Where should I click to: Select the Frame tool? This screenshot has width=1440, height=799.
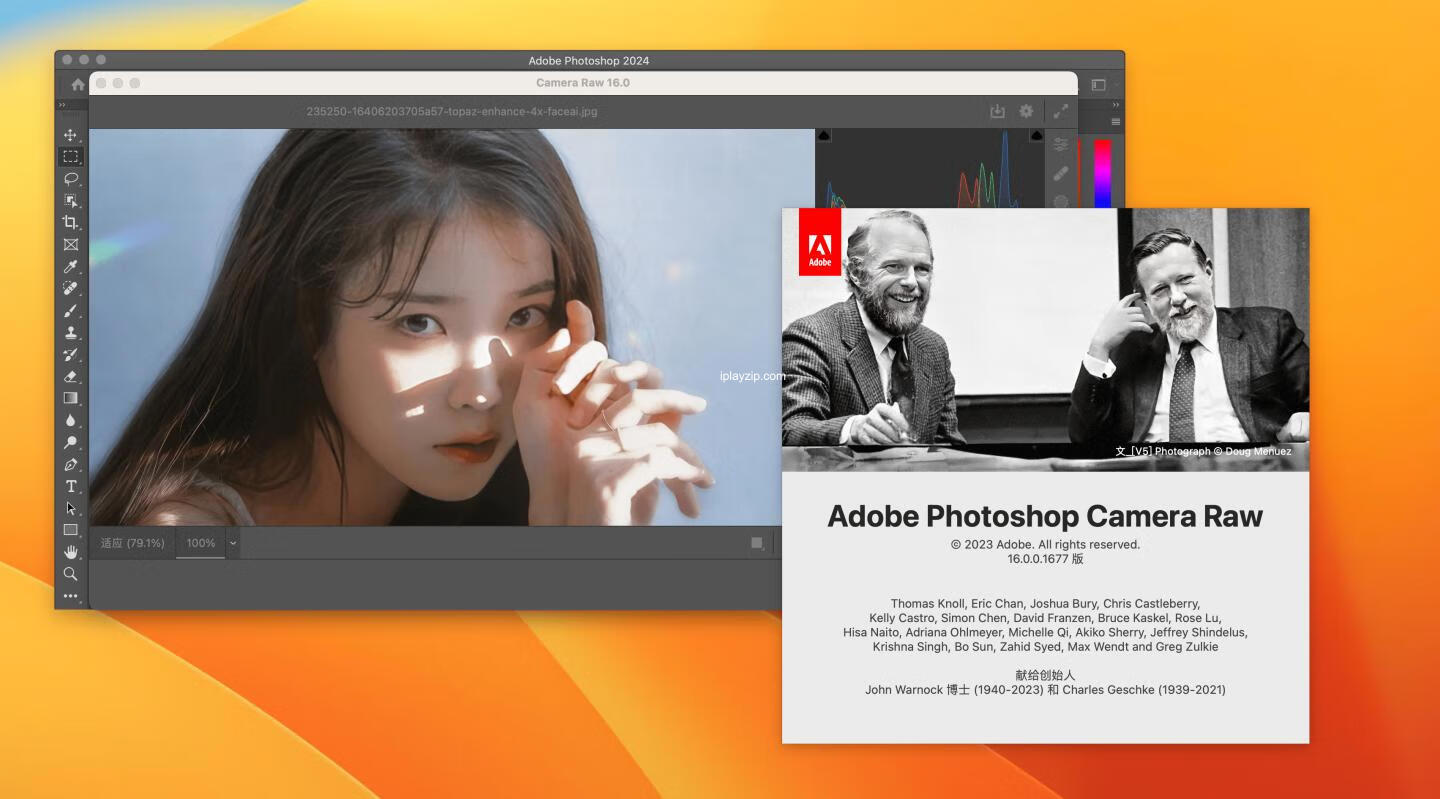70,245
